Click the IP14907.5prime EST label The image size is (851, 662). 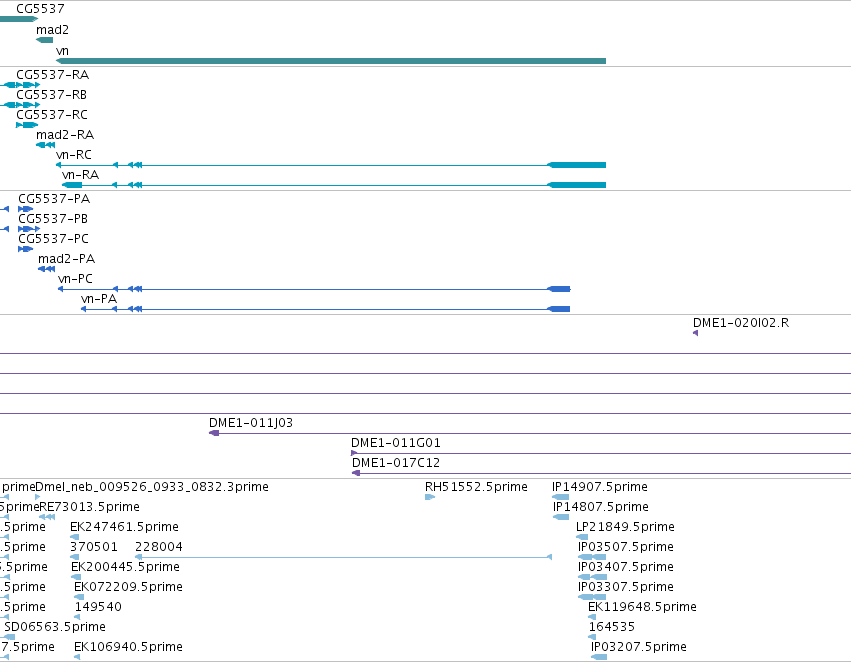[x=600, y=487]
